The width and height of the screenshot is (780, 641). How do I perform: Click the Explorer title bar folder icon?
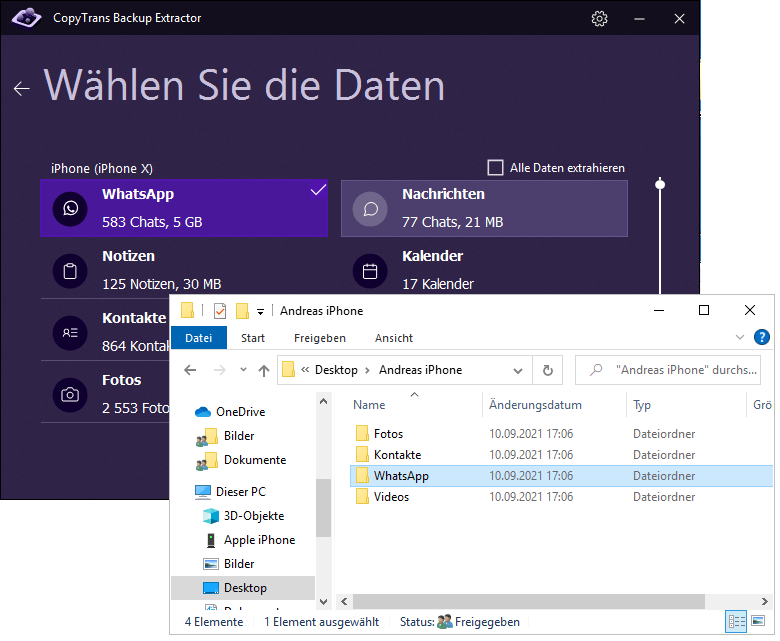(188, 310)
